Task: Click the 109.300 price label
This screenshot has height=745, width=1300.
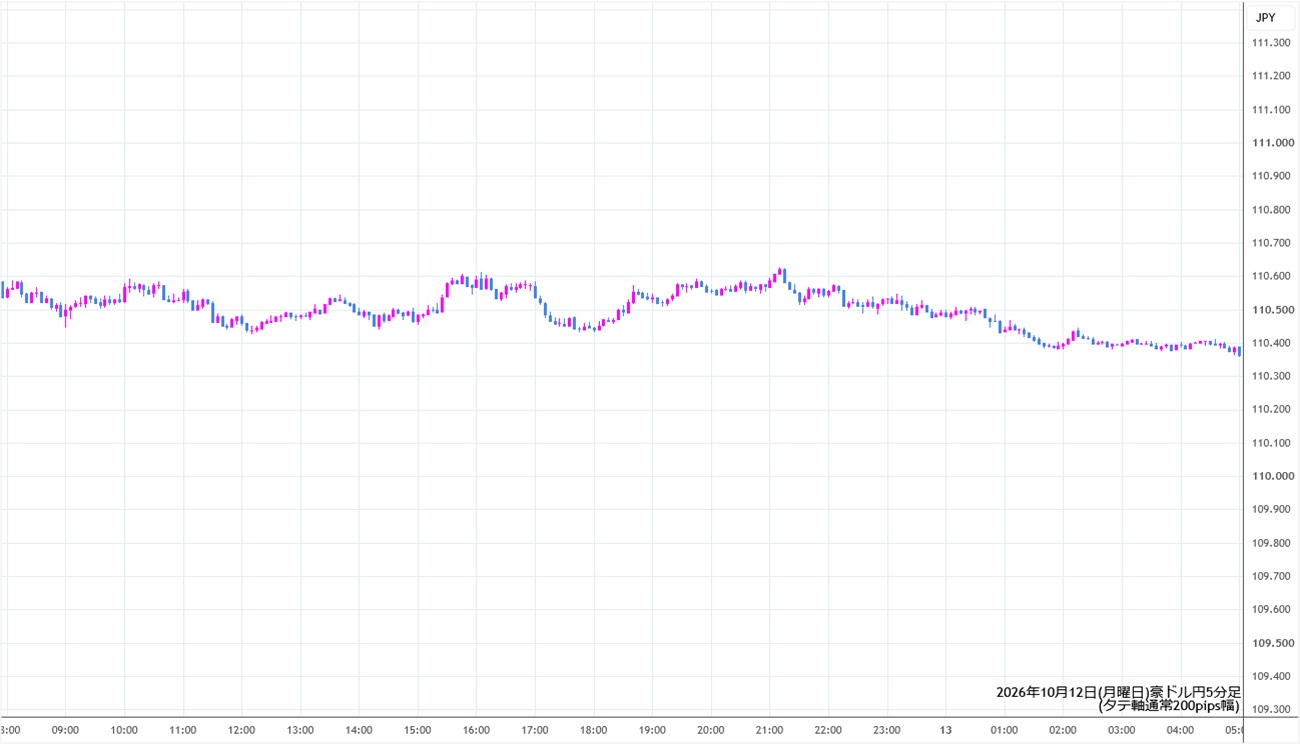Action: (x=1270, y=710)
